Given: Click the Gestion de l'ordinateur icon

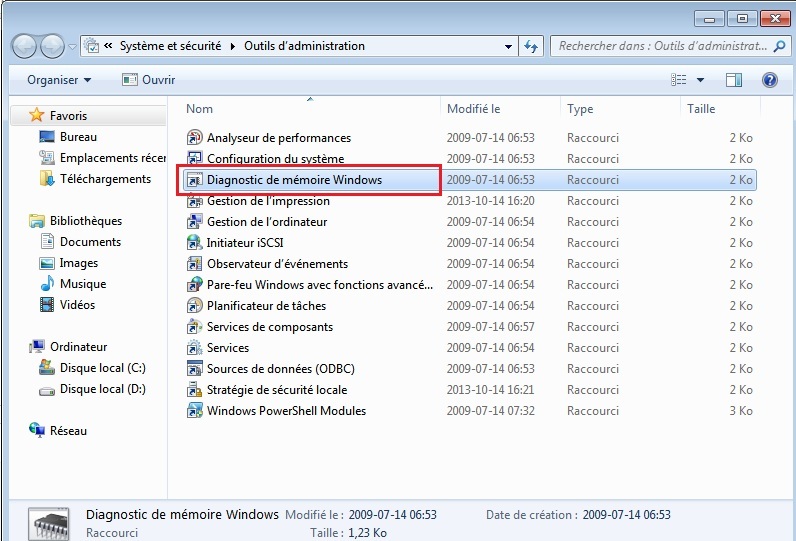Looking at the screenshot, I should (194, 222).
